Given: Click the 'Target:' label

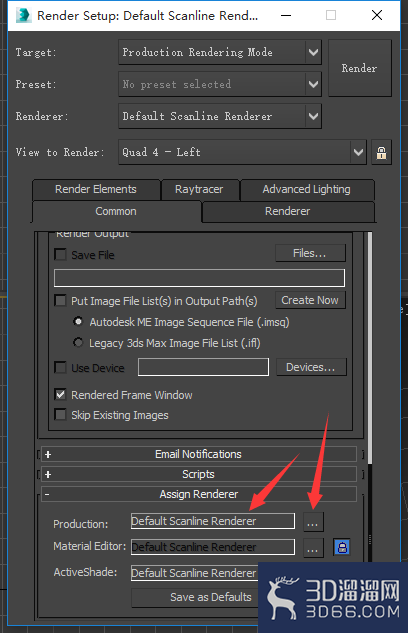Looking at the screenshot, I should tap(36, 52).
